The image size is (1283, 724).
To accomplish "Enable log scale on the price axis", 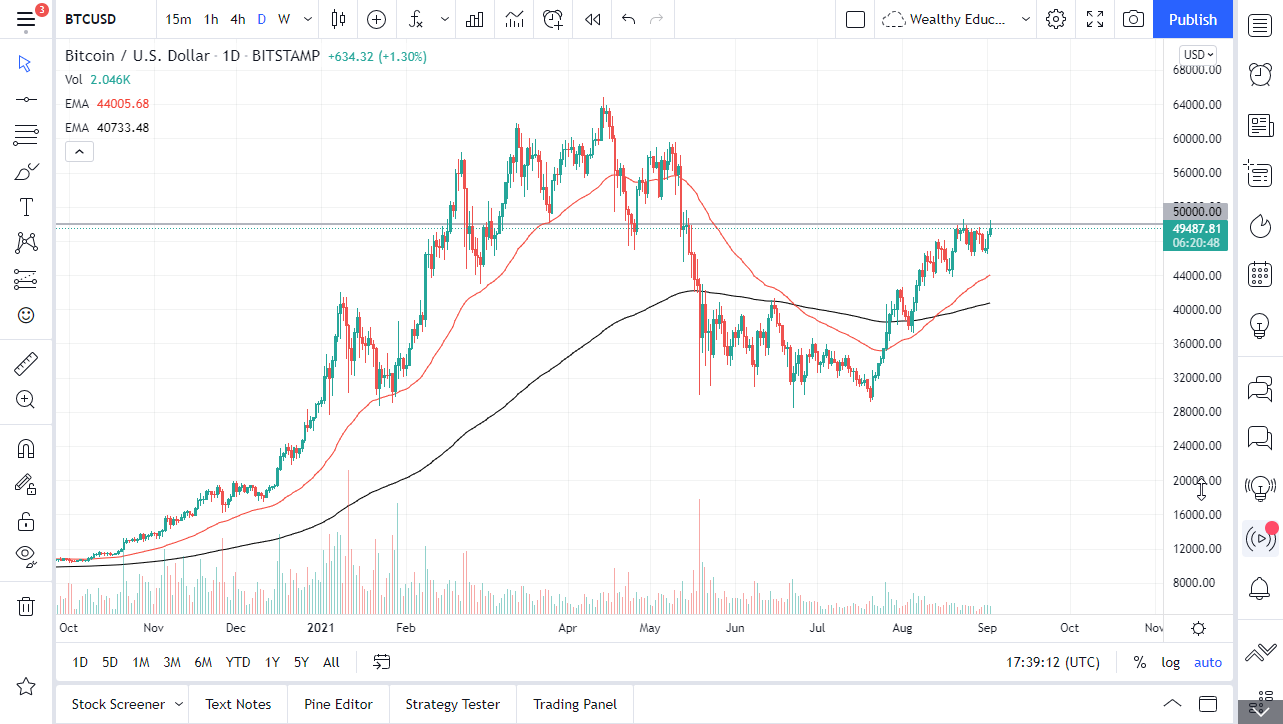I will point(1170,662).
